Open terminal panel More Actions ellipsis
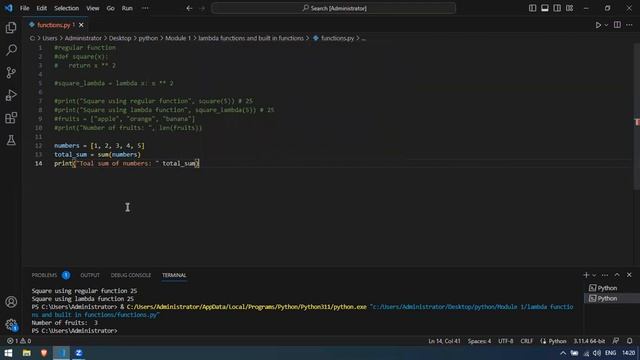The image size is (640, 360). tap(605, 275)
